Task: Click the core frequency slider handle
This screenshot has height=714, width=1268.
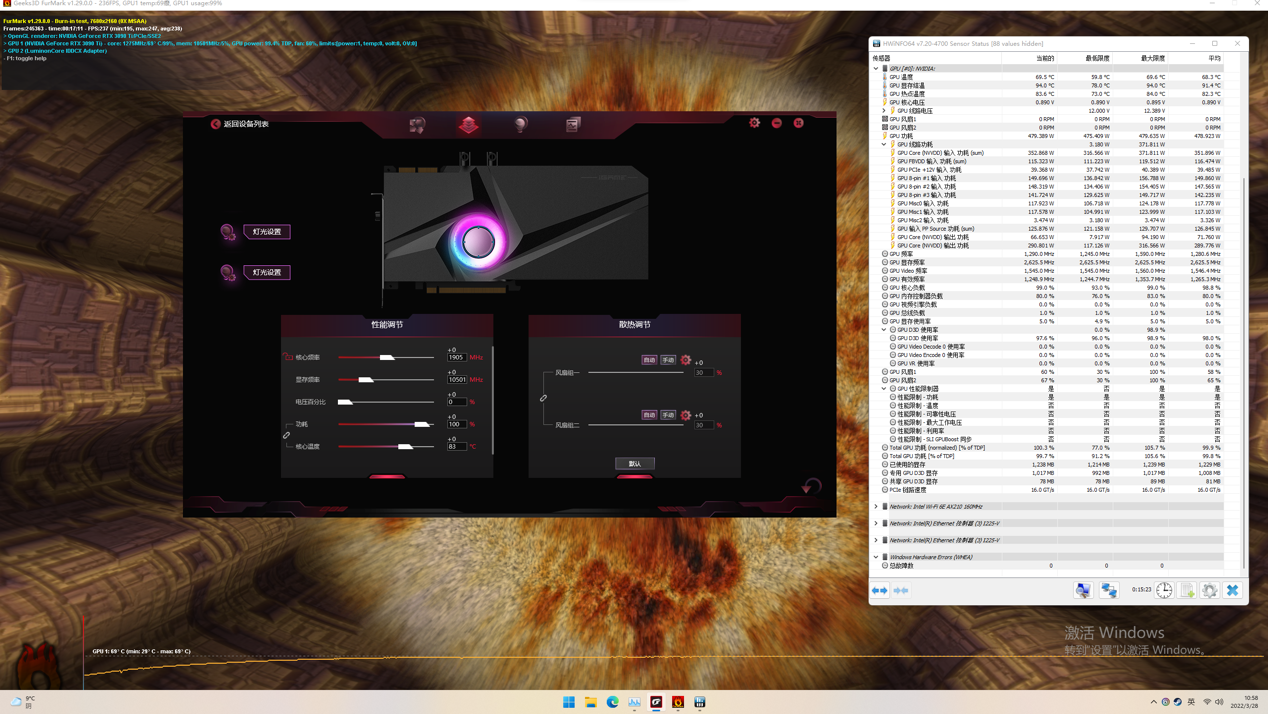Action: point(387,357)
